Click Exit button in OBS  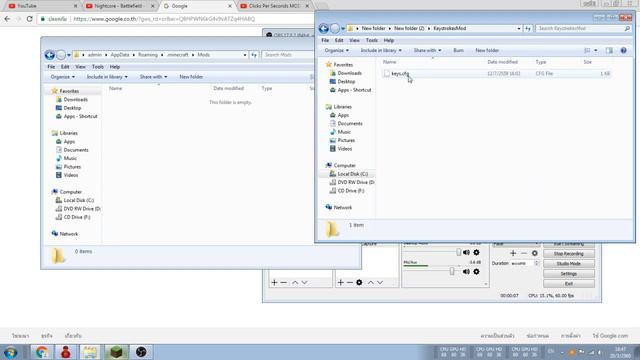569,284
